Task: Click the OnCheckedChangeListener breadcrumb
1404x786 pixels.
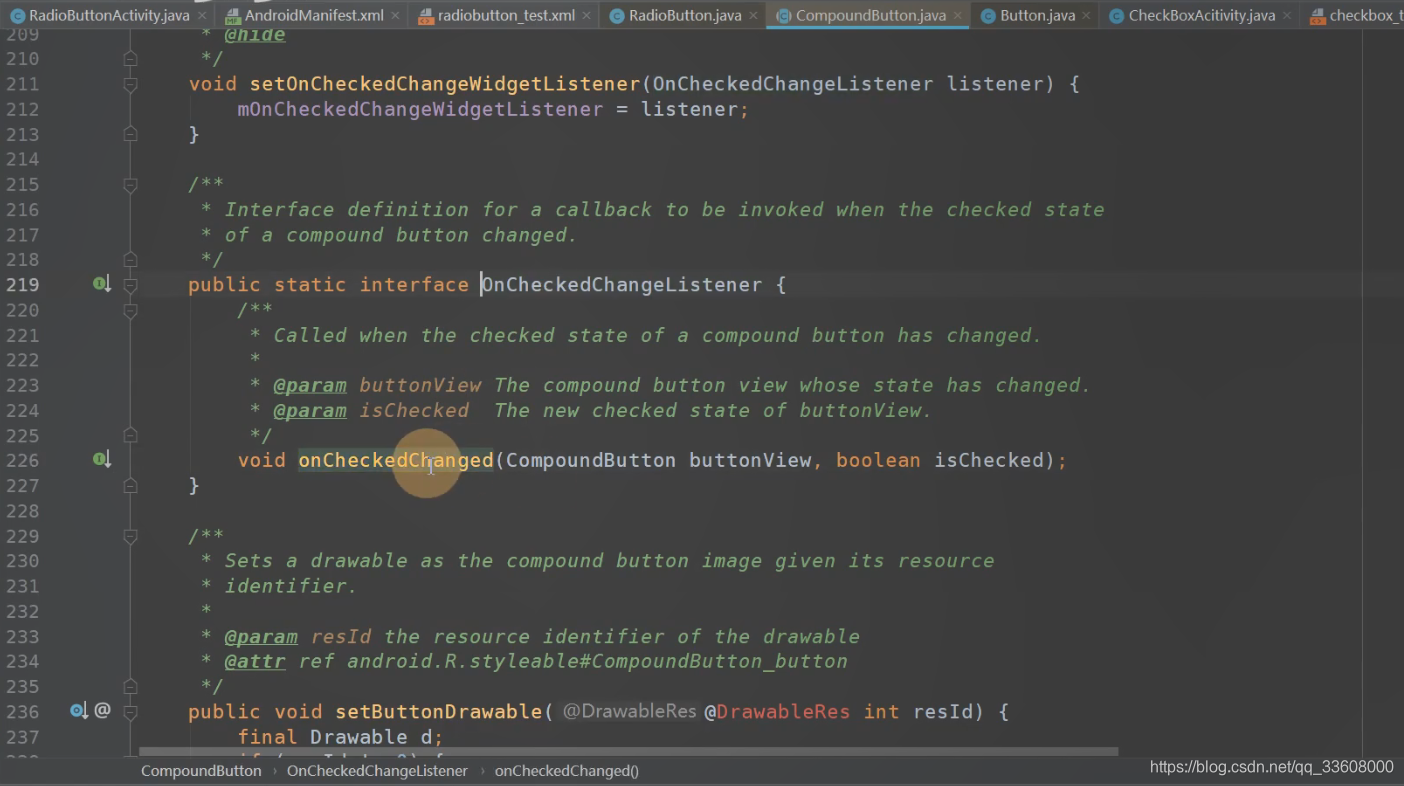Action: [377, 771]
